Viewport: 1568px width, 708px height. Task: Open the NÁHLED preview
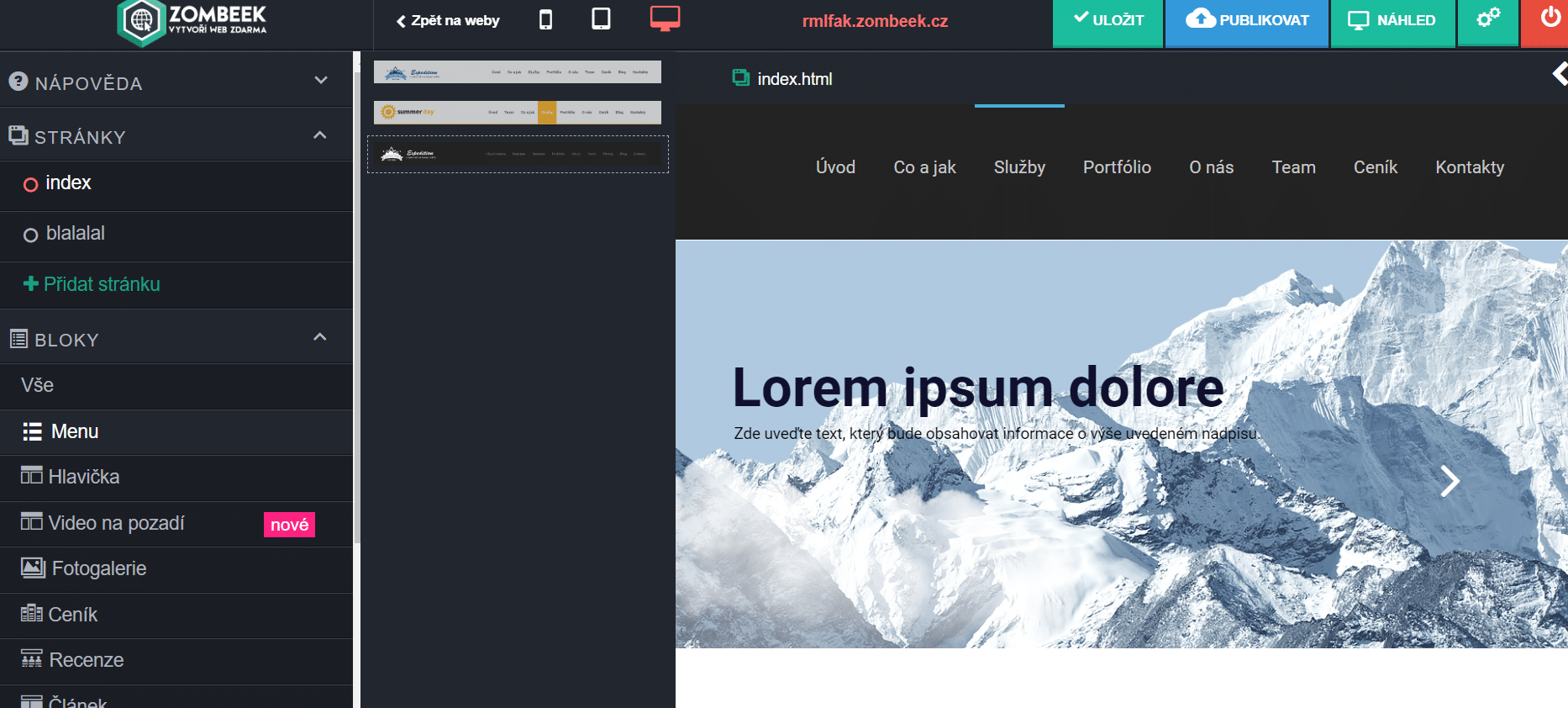[1392, 23]
